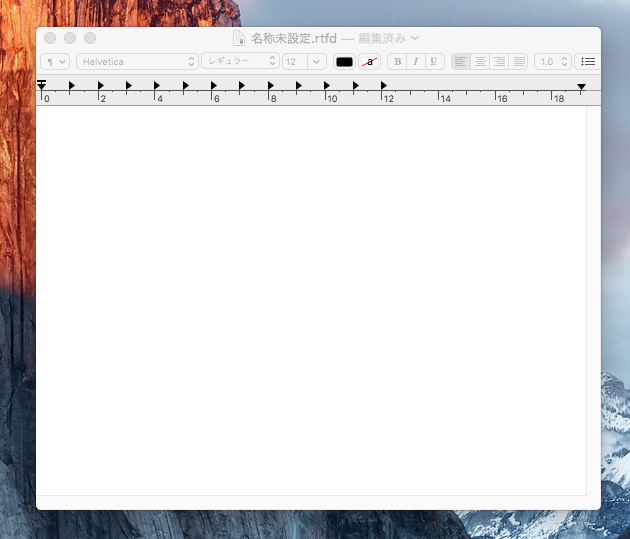Toggle italic formatting
630x539 pixels.
tap(416, 62)
